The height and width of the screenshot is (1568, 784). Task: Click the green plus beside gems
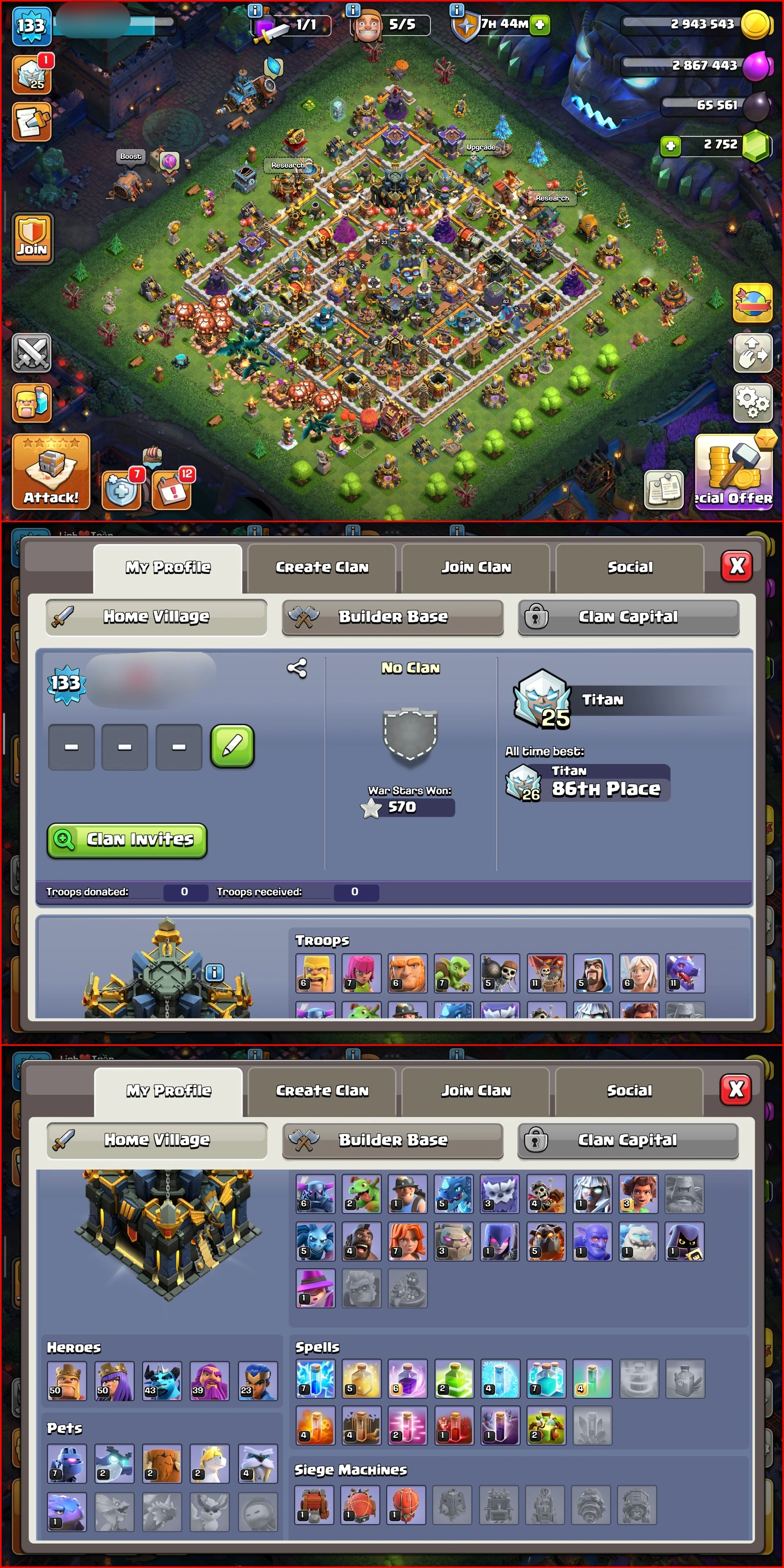pyautogui.click(x=671, y=145)
